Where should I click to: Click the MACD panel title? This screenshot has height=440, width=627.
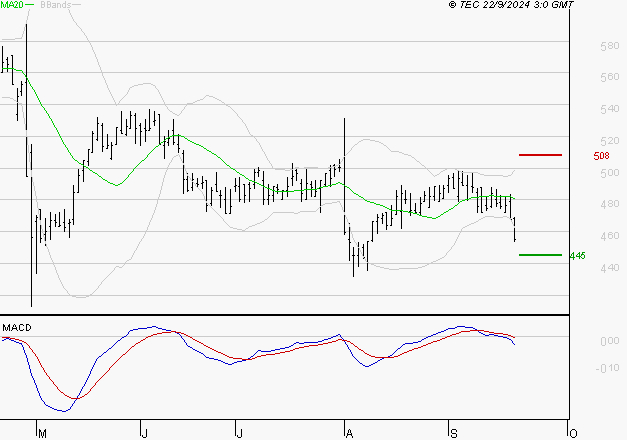[x=17, y=328]
